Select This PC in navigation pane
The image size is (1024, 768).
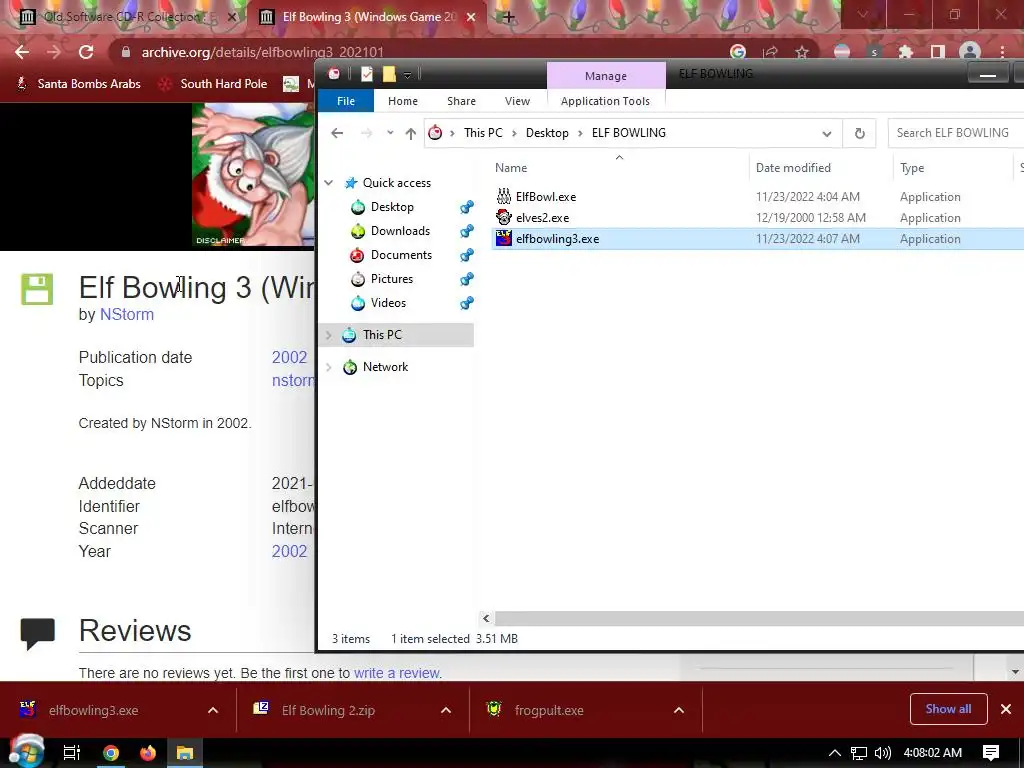[382, 334]
